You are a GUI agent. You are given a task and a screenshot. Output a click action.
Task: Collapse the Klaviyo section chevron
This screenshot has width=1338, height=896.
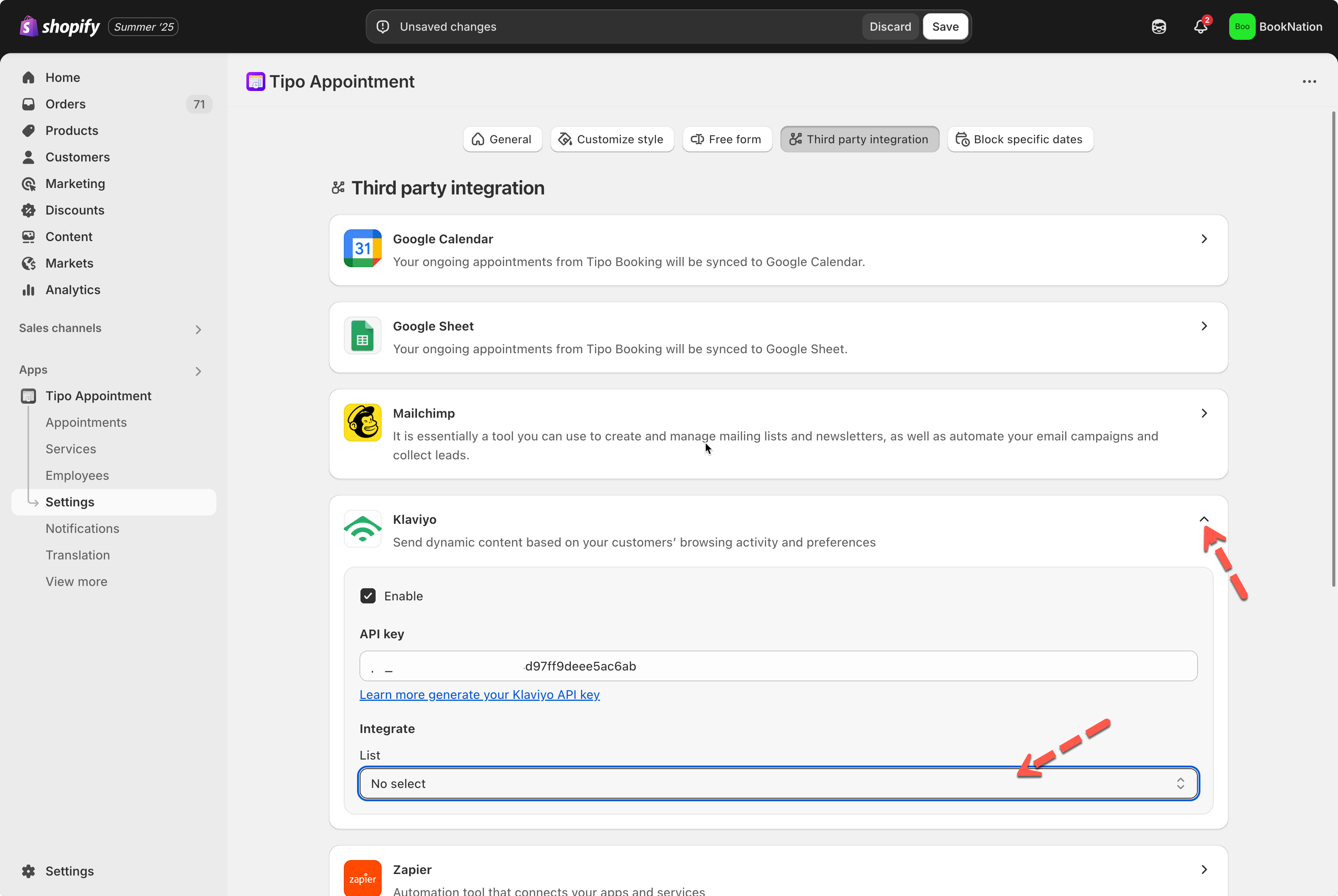(1204, 519)
